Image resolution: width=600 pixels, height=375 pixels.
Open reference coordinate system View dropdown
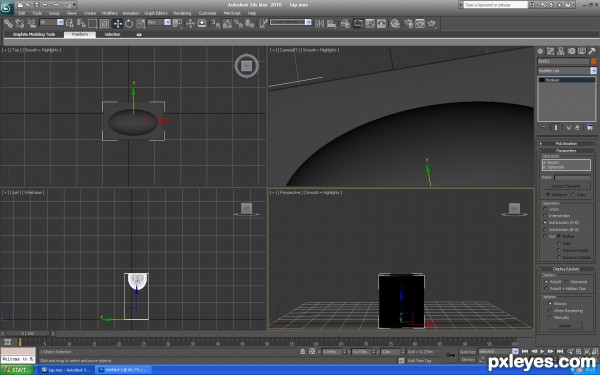tap(167, 23)
